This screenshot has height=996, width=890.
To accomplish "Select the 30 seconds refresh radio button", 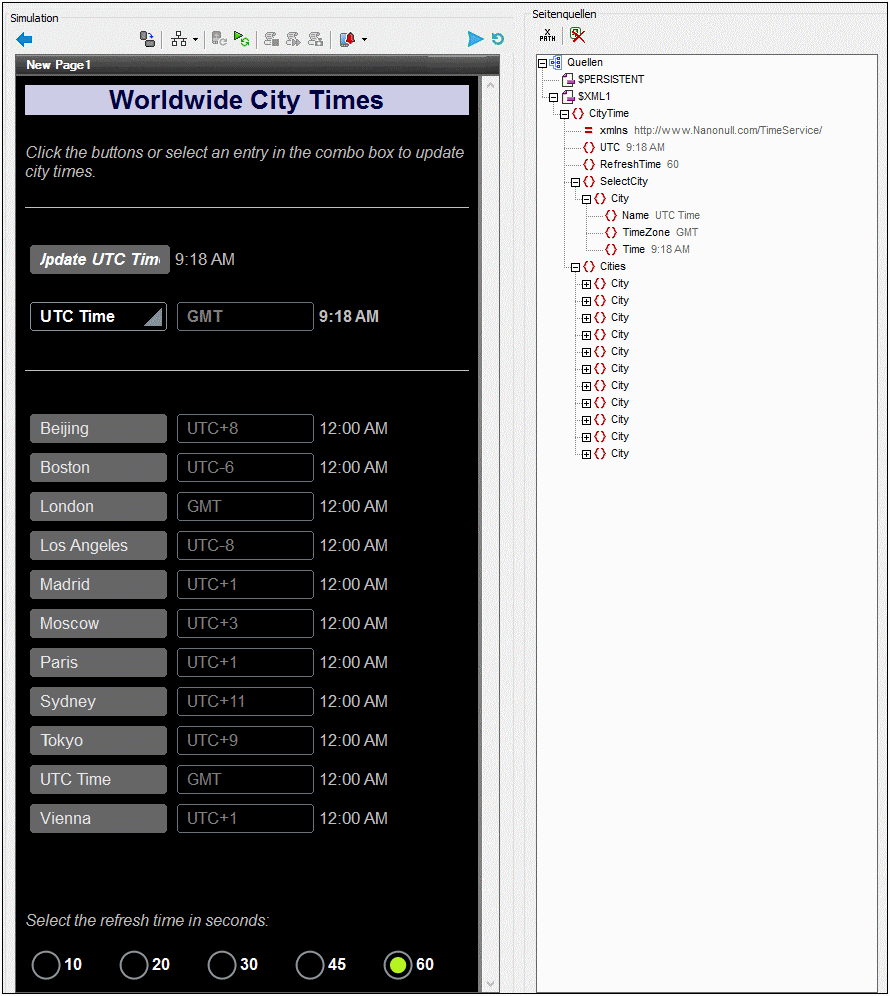I will point(222,965).
